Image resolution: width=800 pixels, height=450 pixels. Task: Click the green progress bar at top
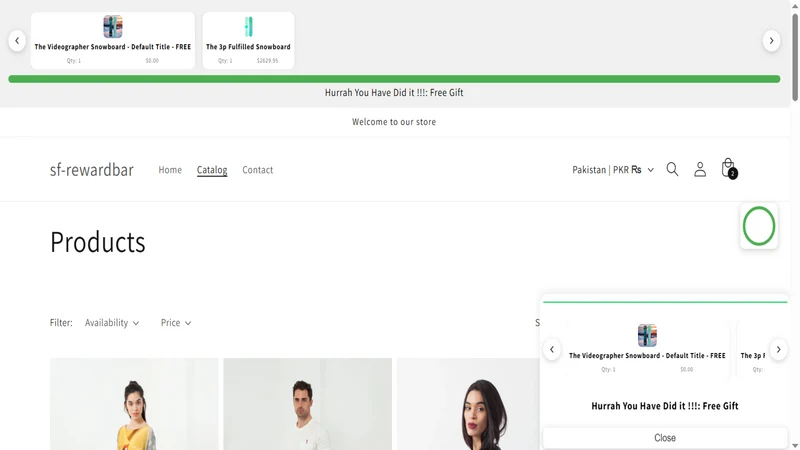click(x=394, y=79)
